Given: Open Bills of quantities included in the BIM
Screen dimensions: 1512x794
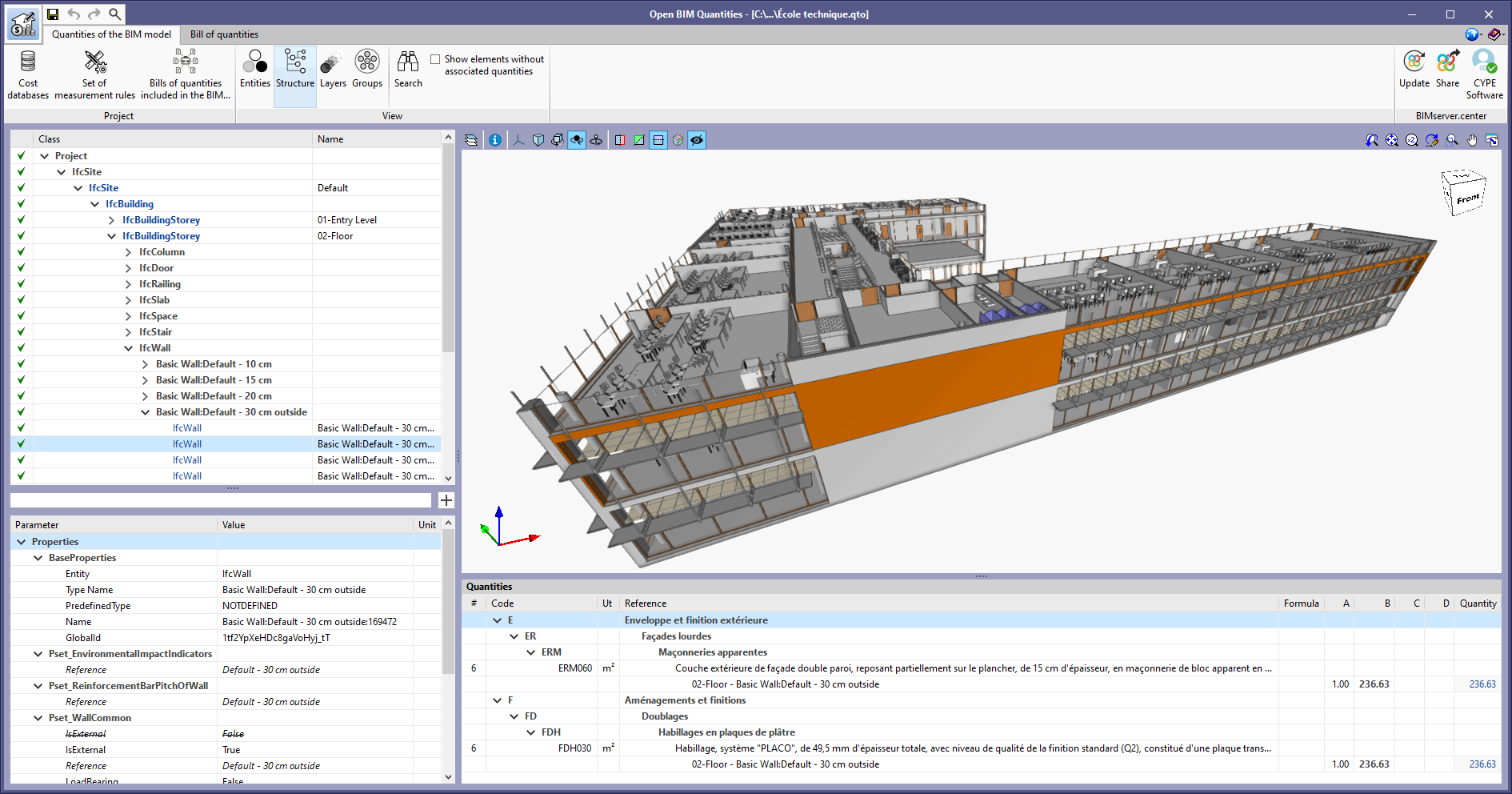Looking at the screenshot, I should [186, 75].
